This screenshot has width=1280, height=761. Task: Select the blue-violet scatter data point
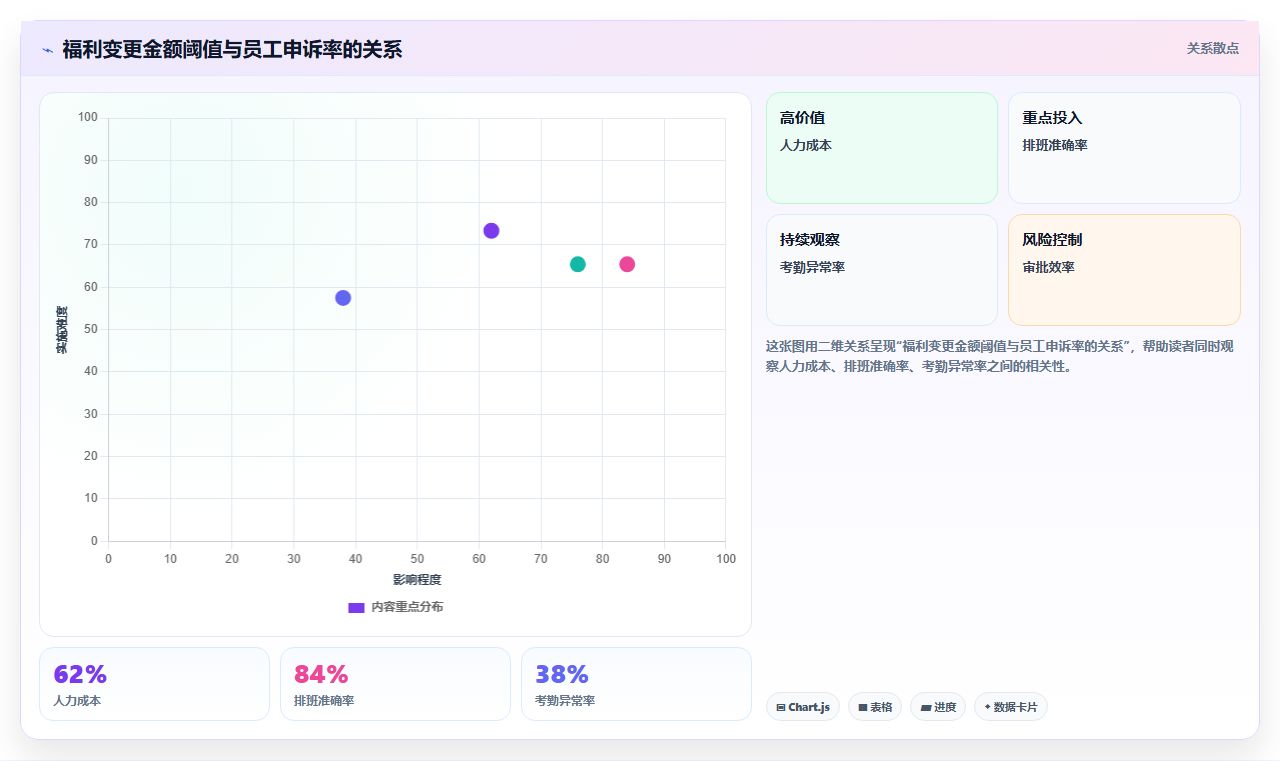[343, 298]
